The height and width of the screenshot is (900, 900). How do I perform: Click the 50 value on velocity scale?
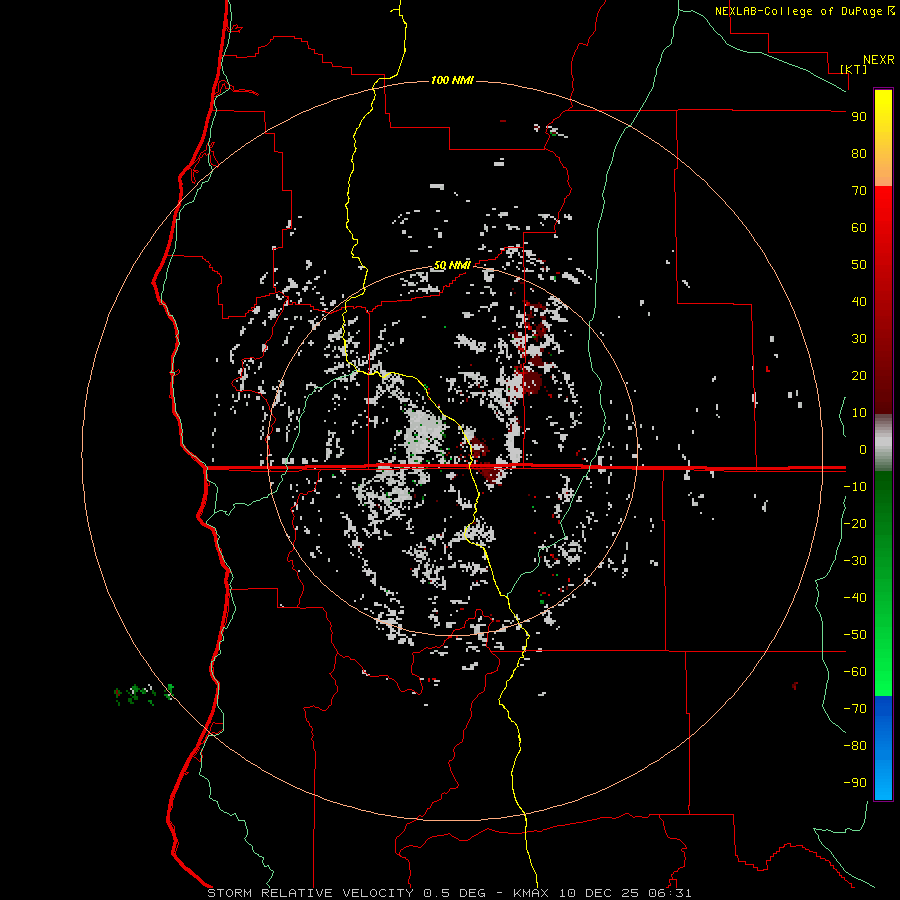tap(859, 265)
